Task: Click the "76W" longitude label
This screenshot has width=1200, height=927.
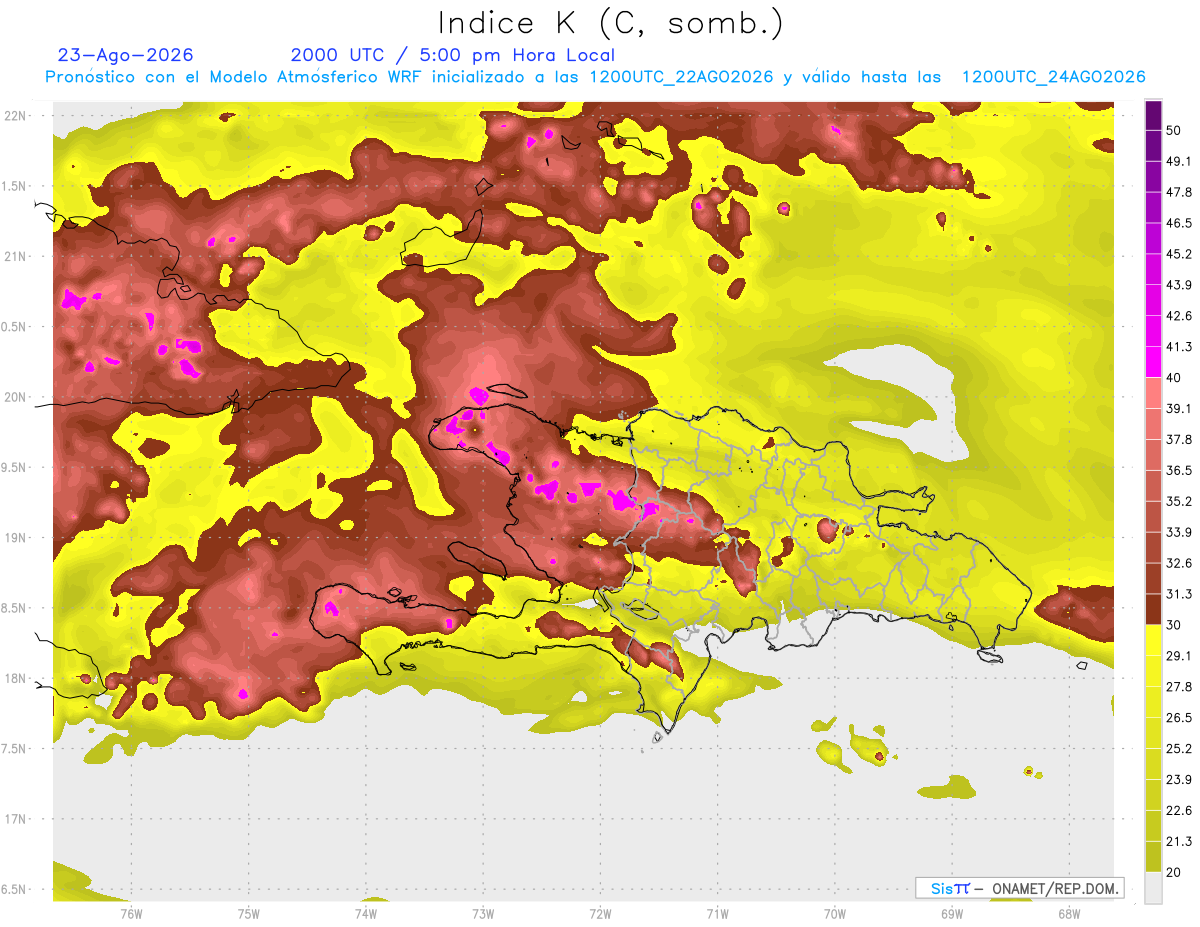Action: point(131,913)
